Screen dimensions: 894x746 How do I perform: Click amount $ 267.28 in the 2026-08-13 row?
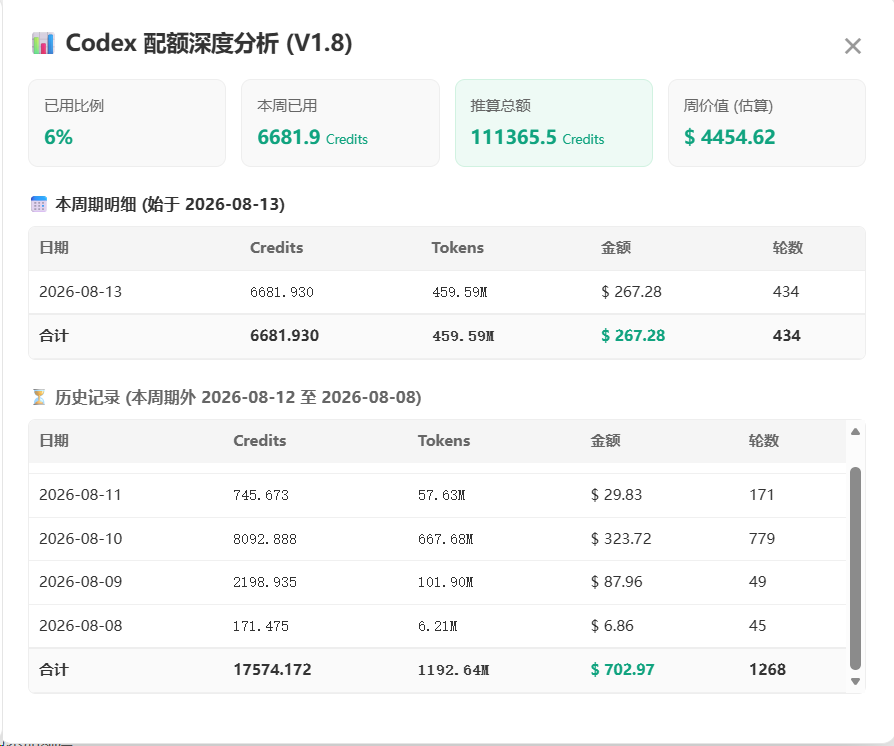pyautogui.click(x=631, y=292)
